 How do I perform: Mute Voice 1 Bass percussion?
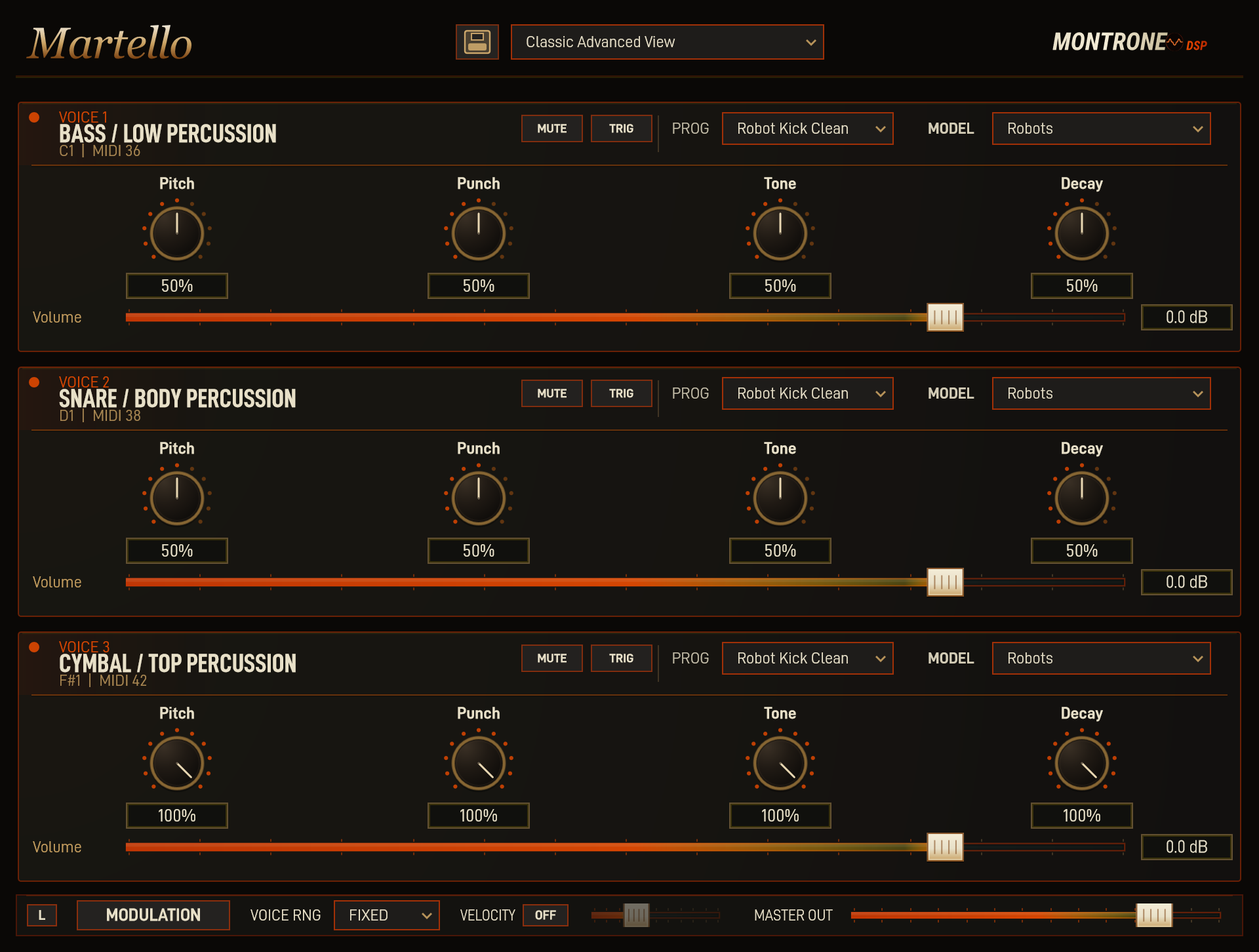pyautogui.click(x=552, y=129)
